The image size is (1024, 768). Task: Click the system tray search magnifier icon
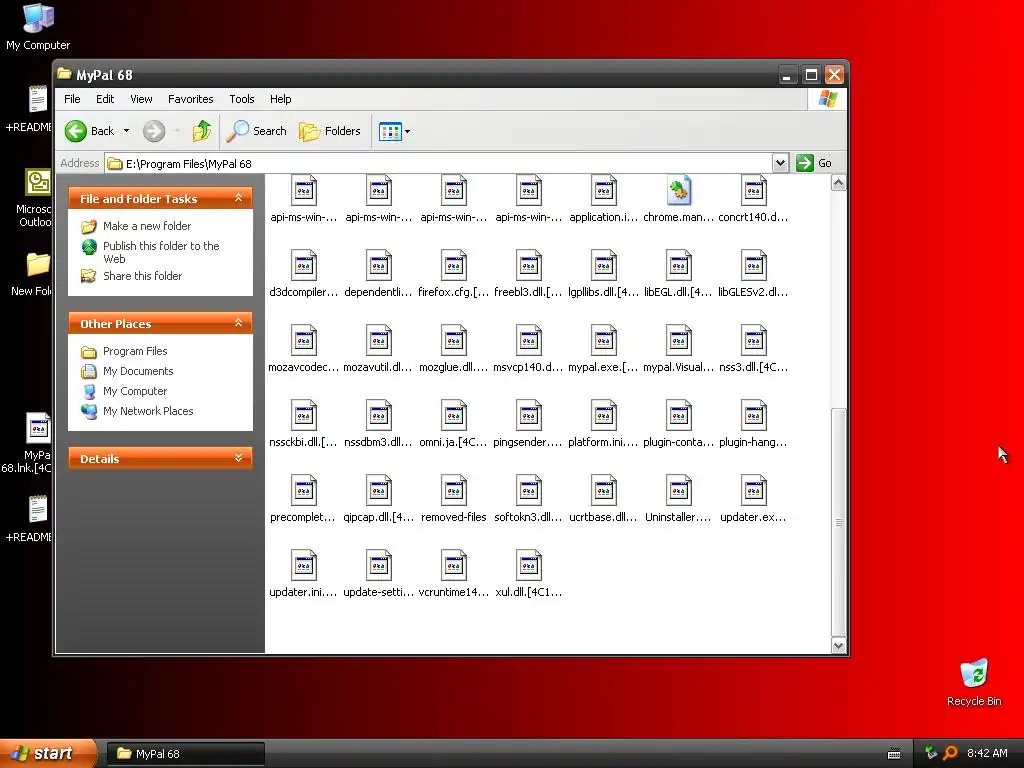(950, 753)
